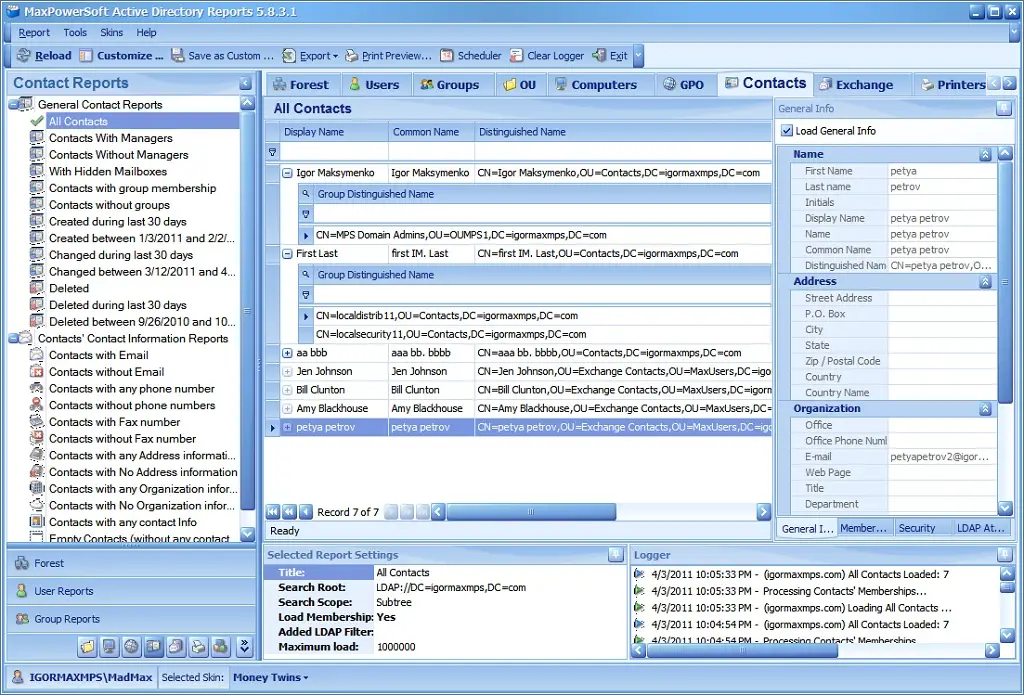Viewport: 1024px width, 695px height.
Task: Click the funnel icon in Igor Maksymenko's group subgrid
Action: 306,214
